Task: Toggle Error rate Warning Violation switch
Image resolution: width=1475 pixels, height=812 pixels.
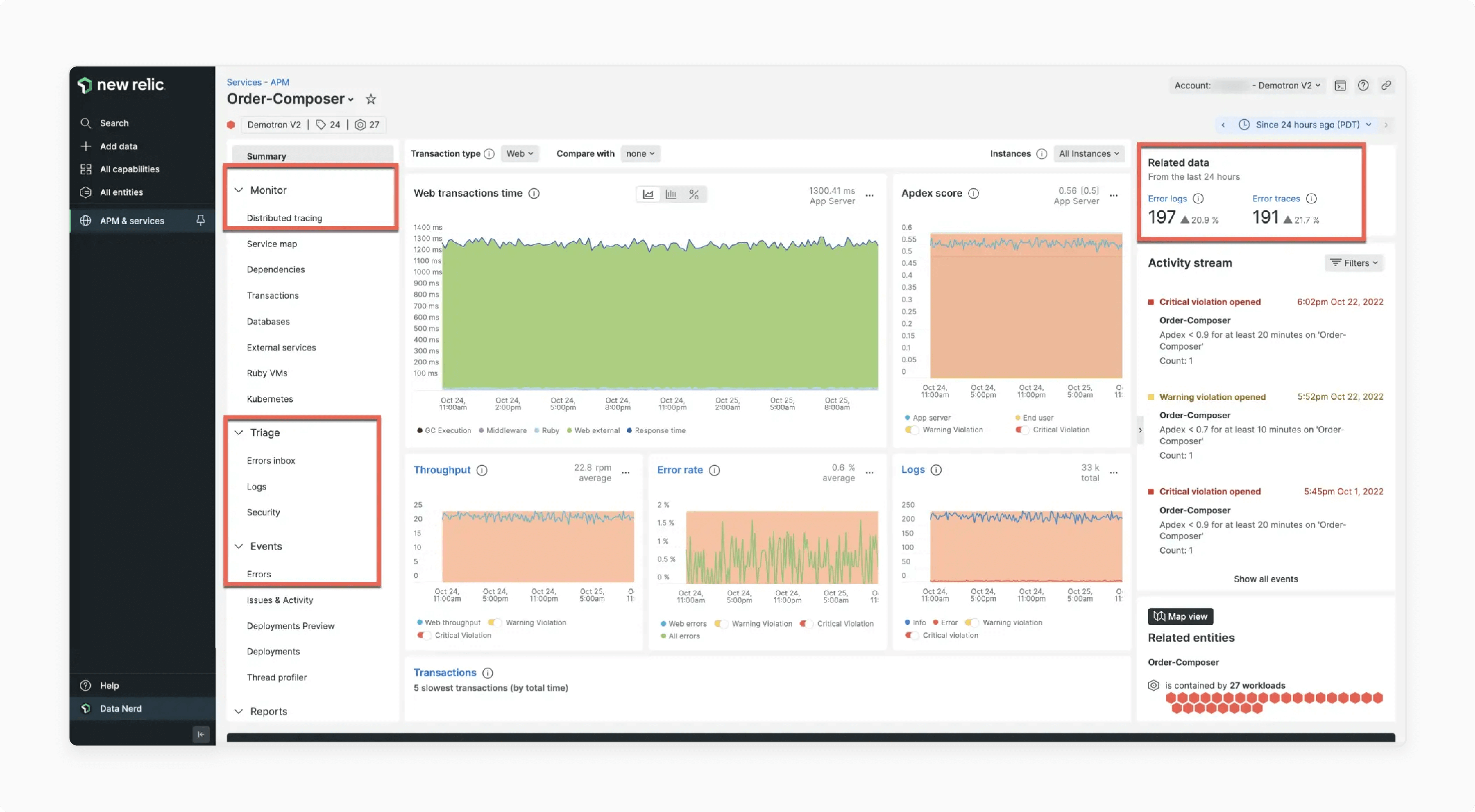Action: [721, 624]
